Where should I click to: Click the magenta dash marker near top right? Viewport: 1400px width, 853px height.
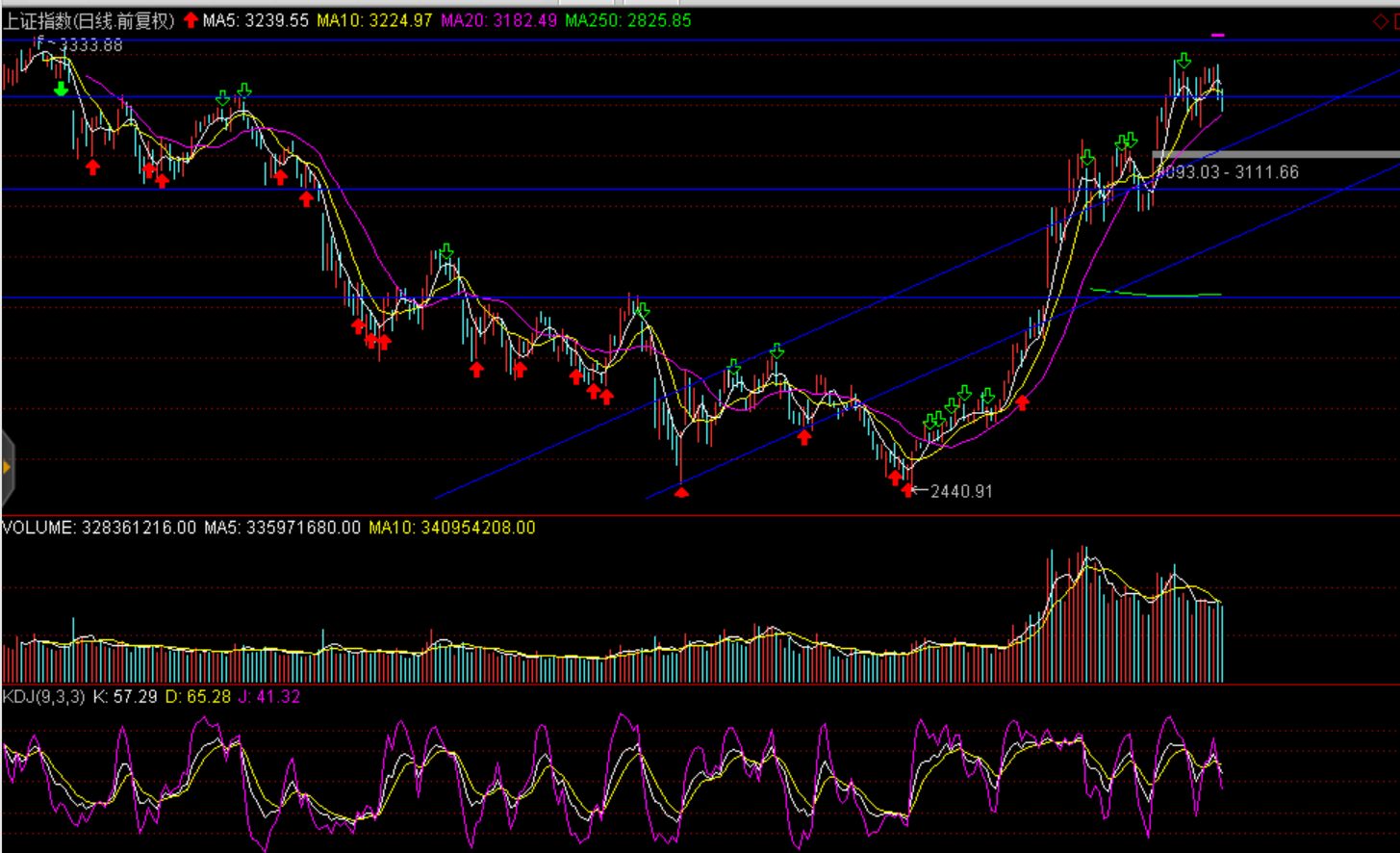[1218, 35]
